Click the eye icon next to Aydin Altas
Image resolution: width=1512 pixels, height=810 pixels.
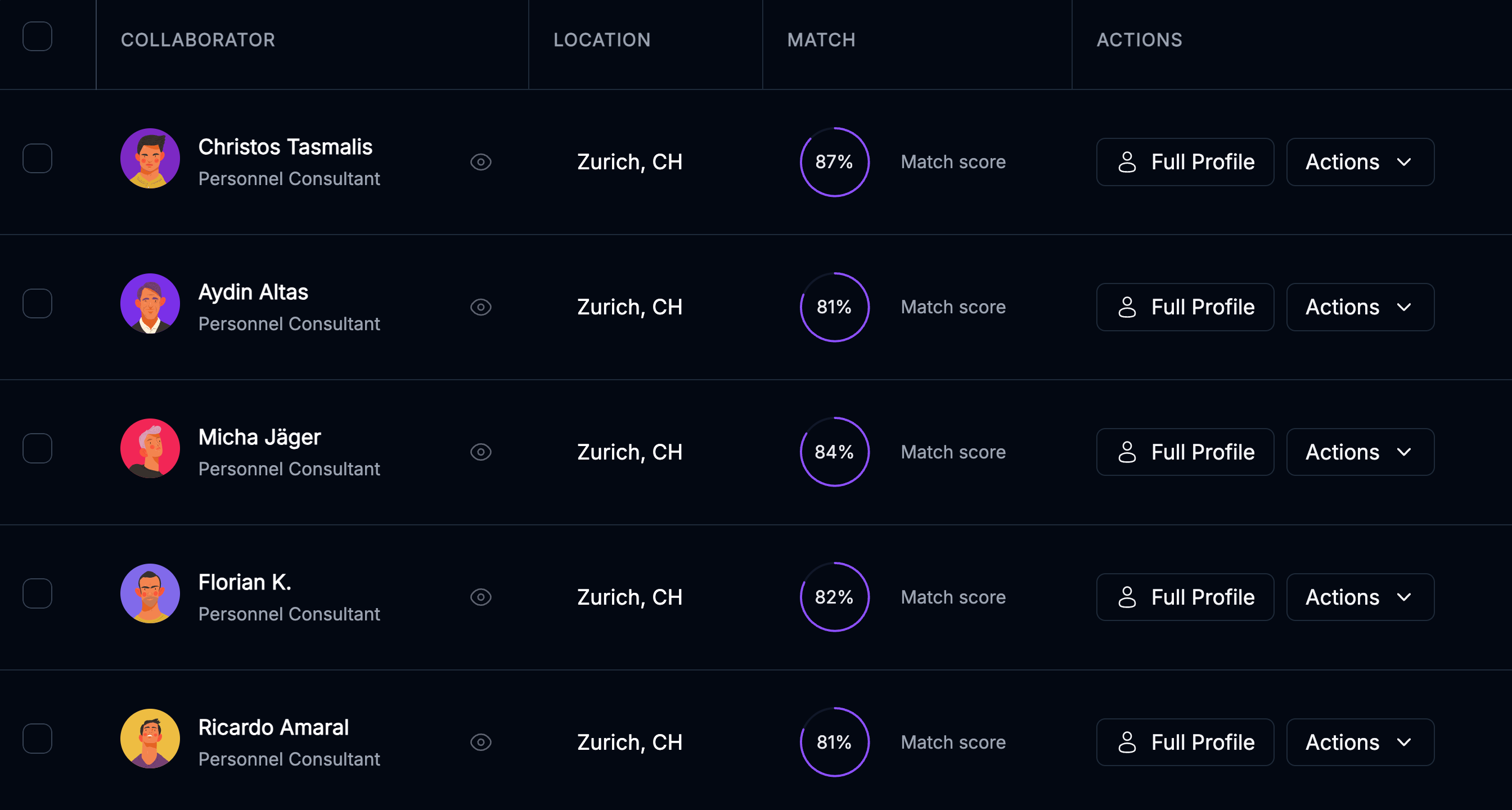coord(481,307)
